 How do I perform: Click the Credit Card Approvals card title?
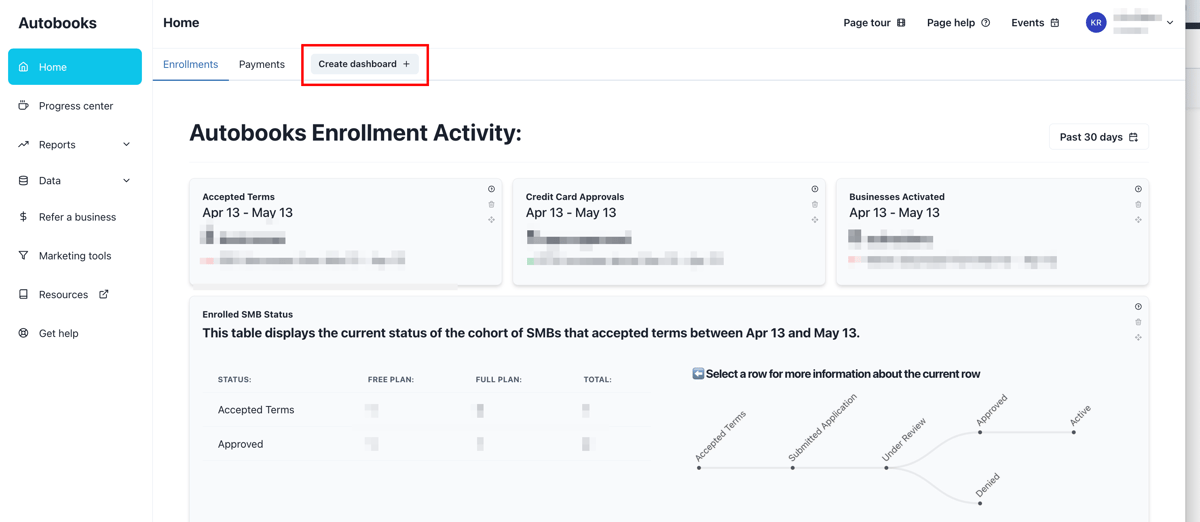click(575, 197)
